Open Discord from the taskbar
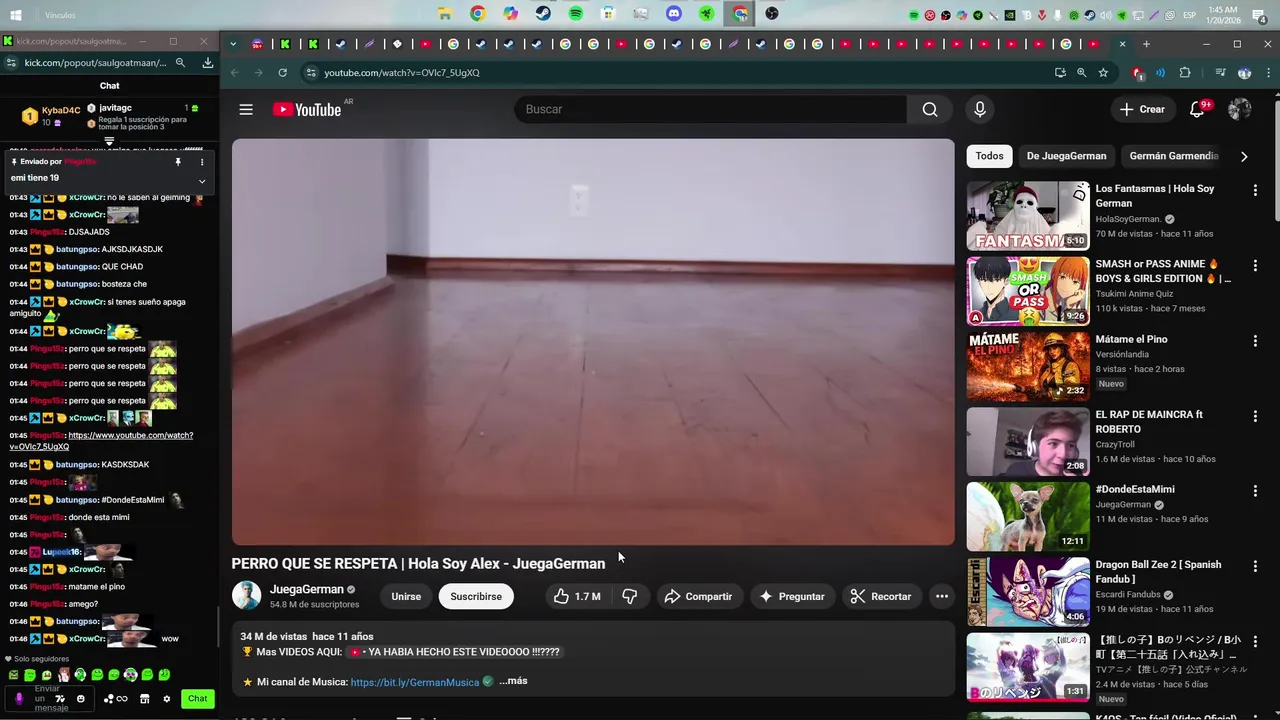 pos(674,14)
